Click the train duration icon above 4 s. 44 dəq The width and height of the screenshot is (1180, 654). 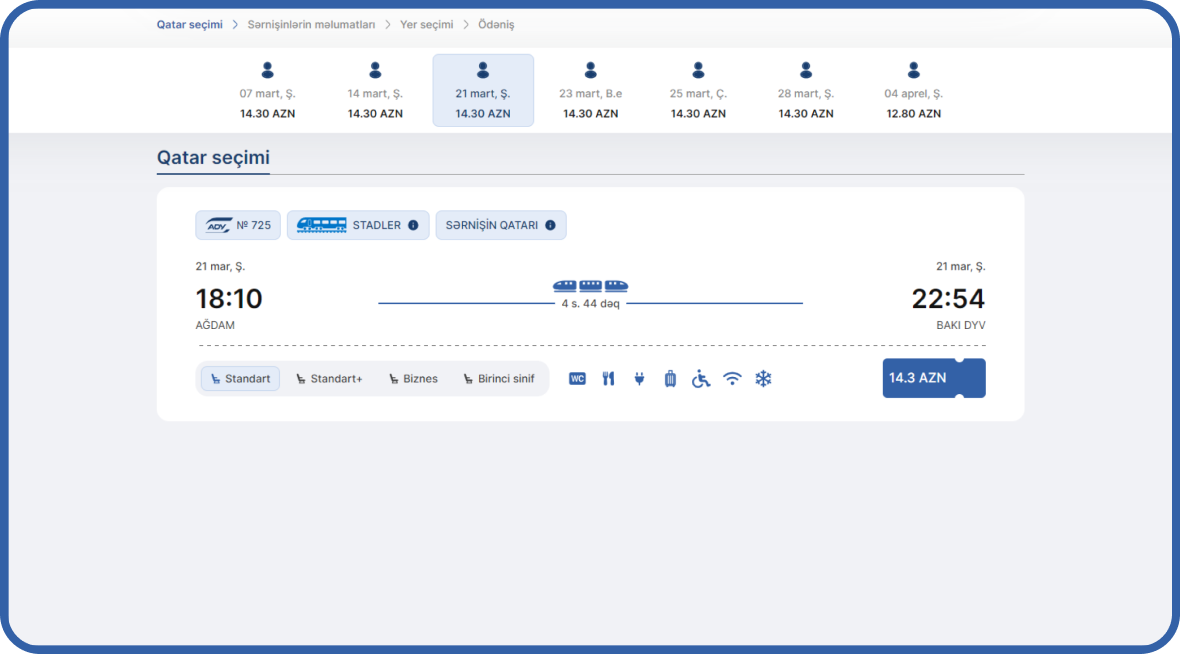(590, 286)
